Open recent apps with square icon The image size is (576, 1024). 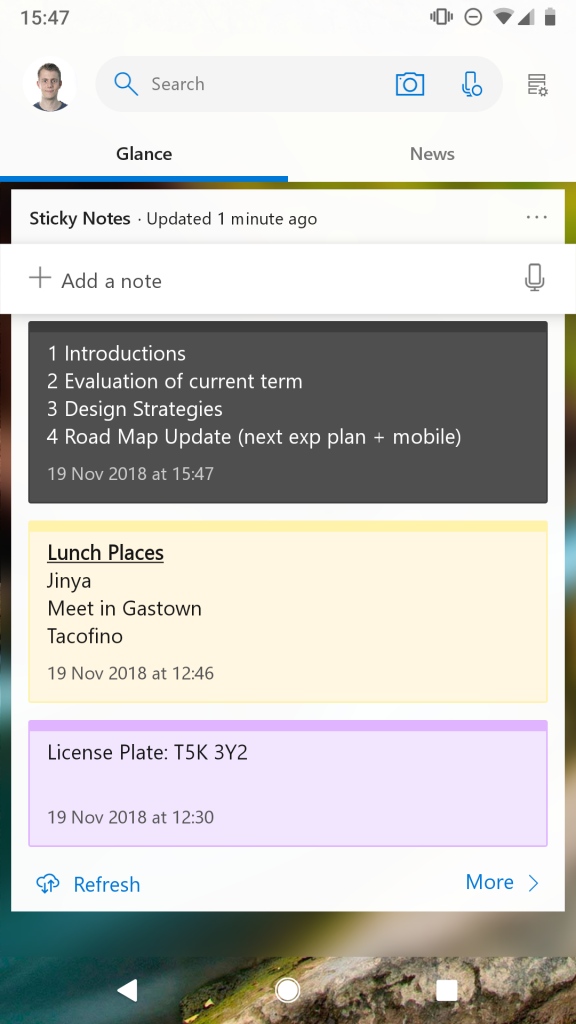click(447, 990)
